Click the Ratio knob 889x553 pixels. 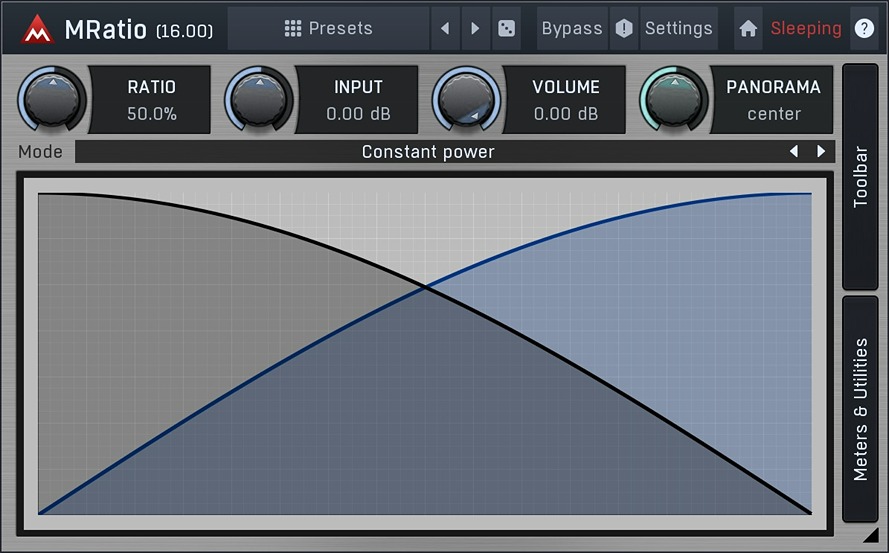[x=52, y=99]
